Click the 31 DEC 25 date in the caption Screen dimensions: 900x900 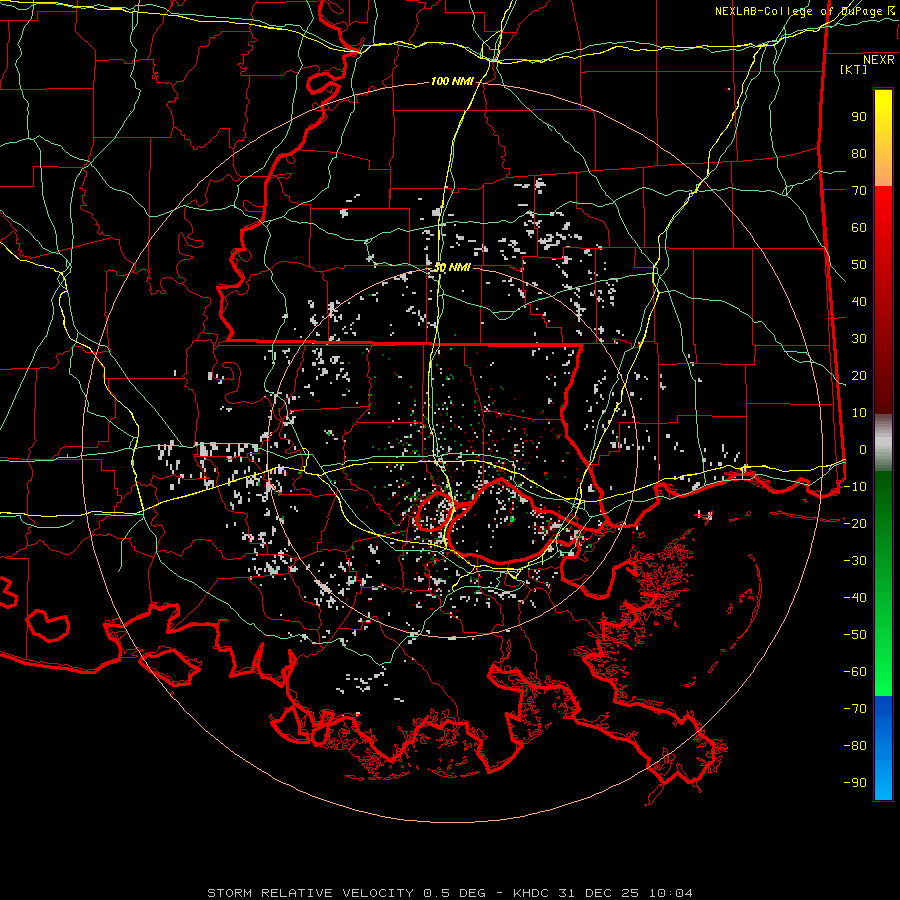(x=599, y=893)
